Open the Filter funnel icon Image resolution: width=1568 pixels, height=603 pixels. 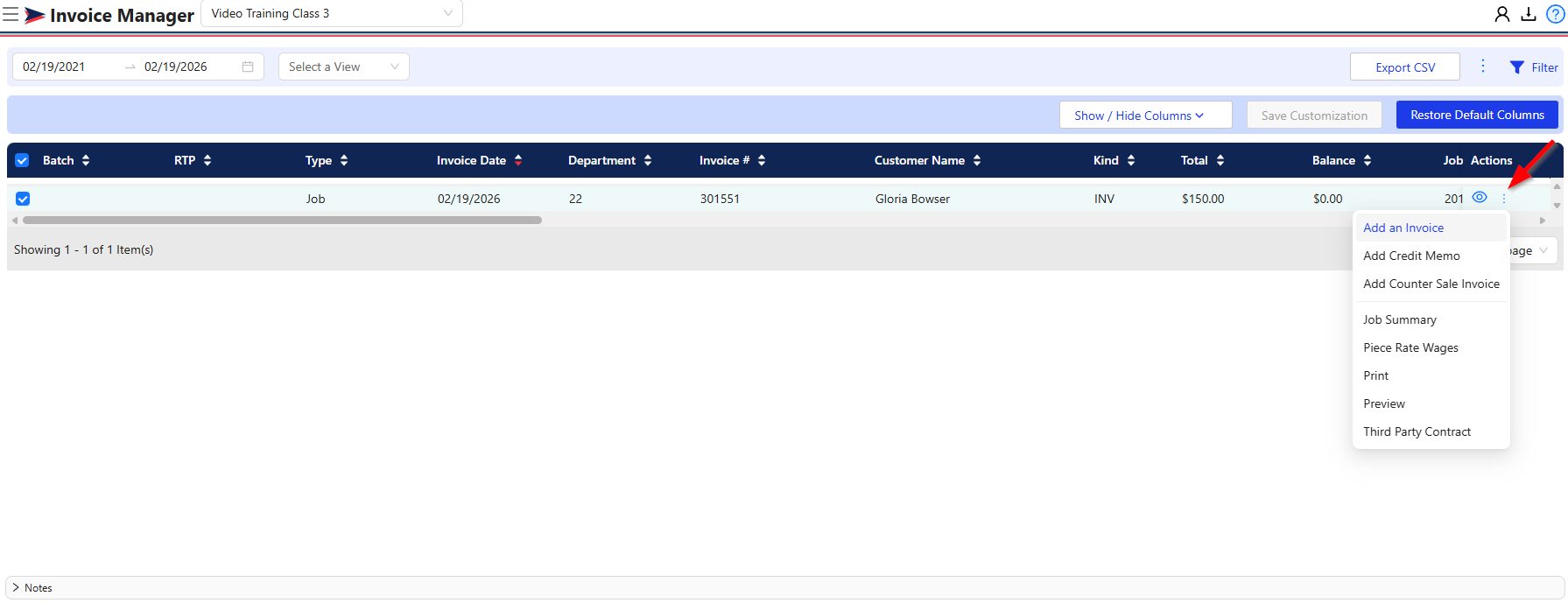1517,67
